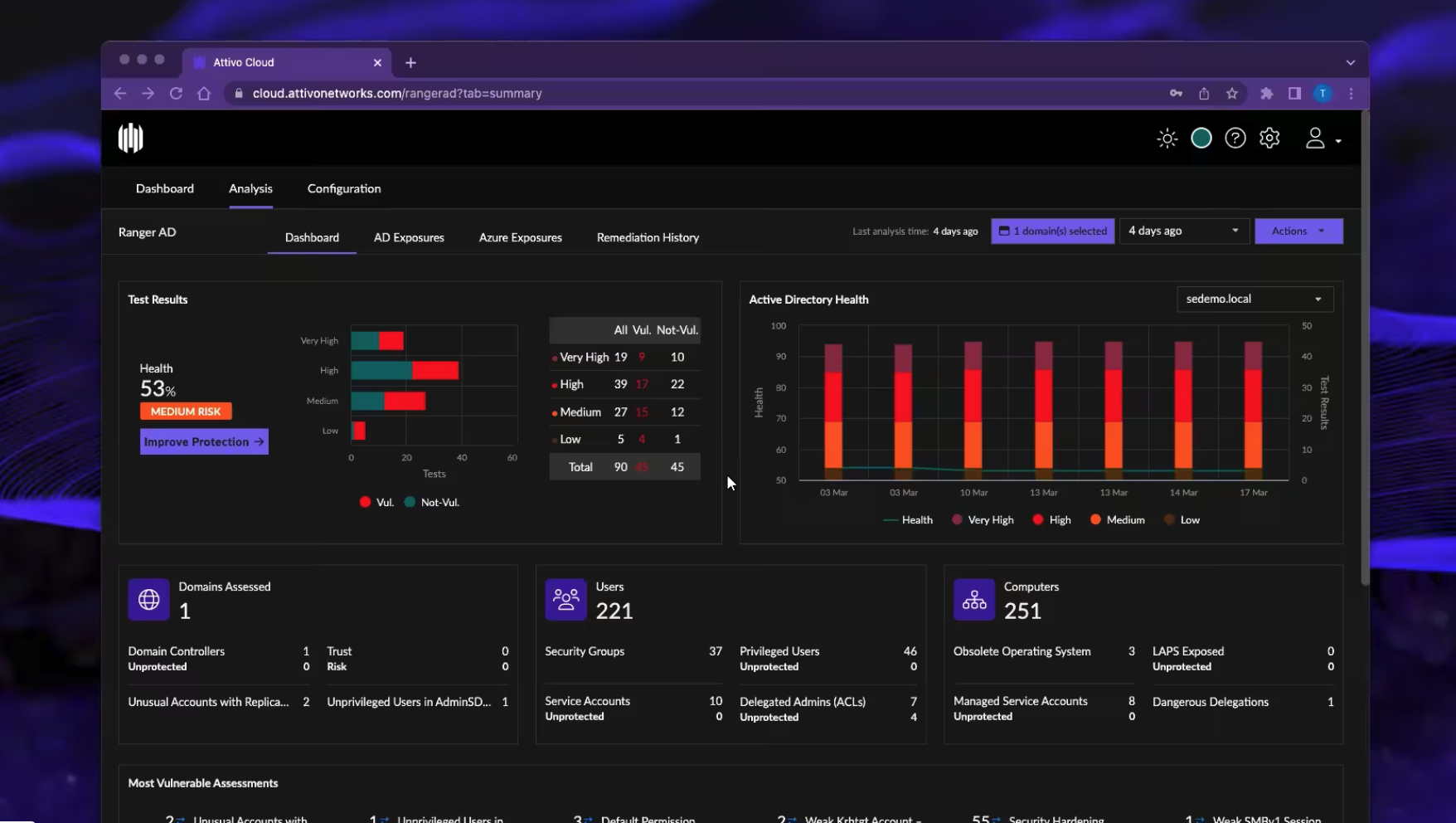Click the share page icon

click(1204, 94)
